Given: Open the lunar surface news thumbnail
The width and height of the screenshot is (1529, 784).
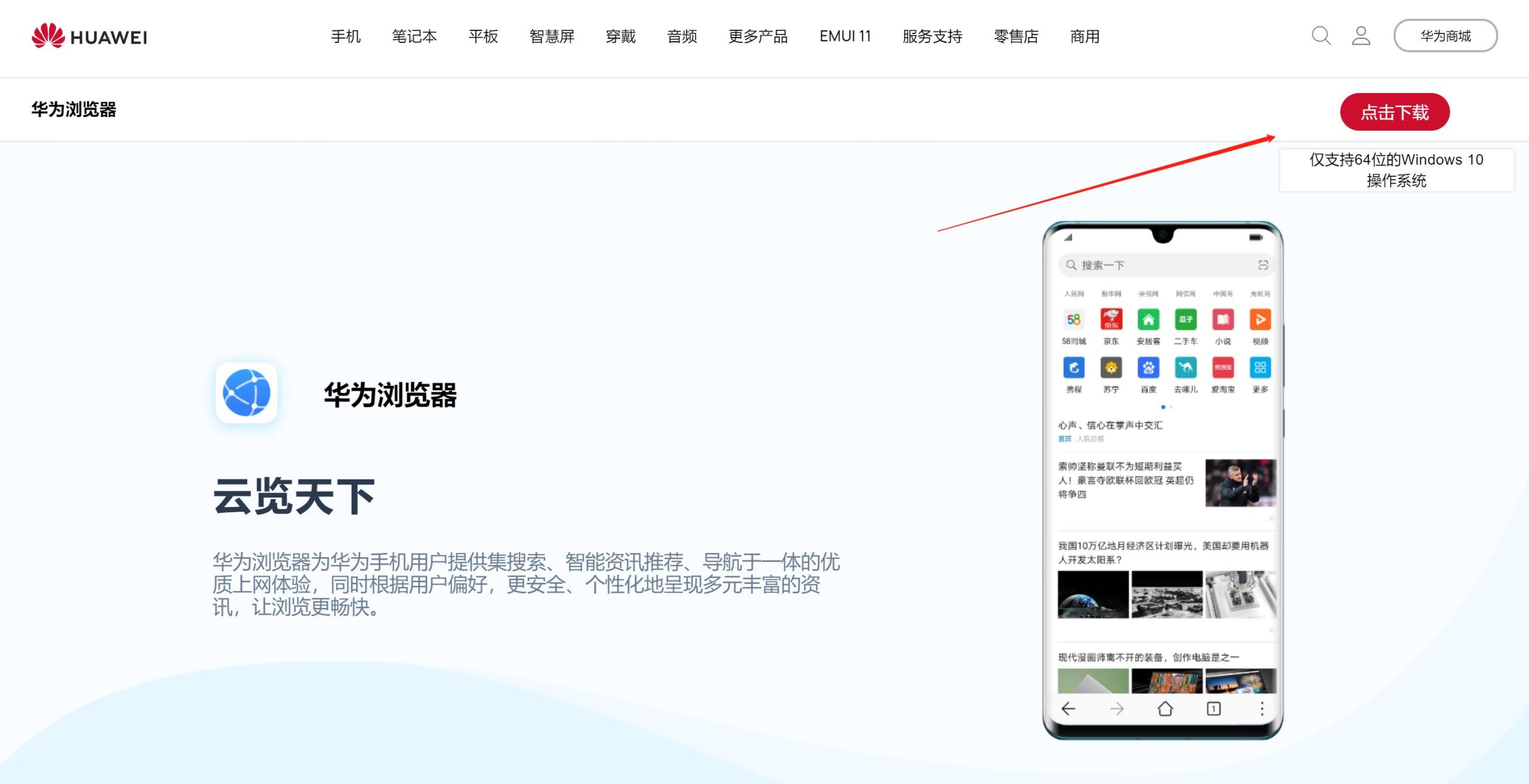Looking at the screenshot, I should (1166, 594).
